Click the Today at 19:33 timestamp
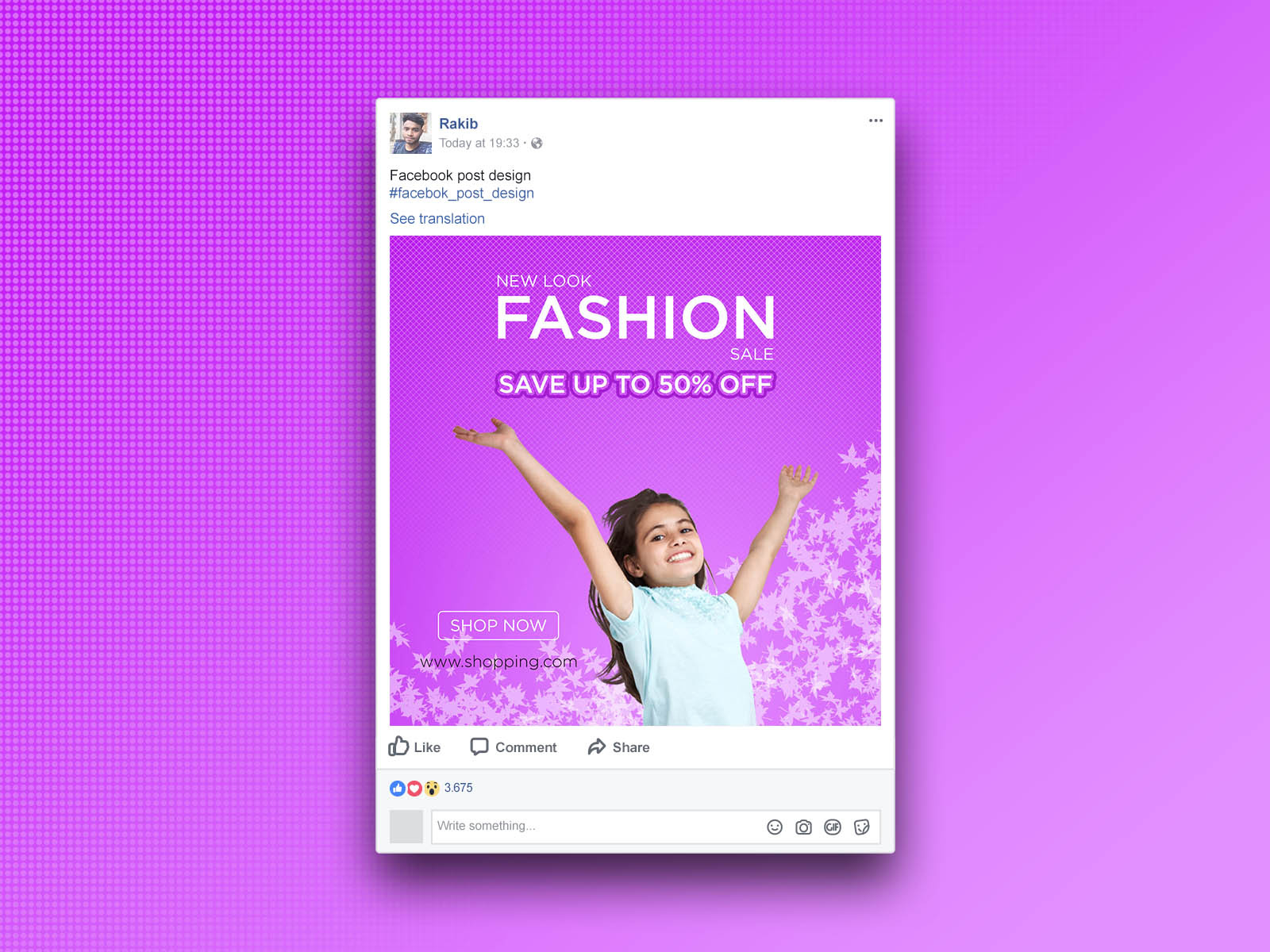Image resolution: width=1270 pixels, height=952 pixels. point(479,144)
